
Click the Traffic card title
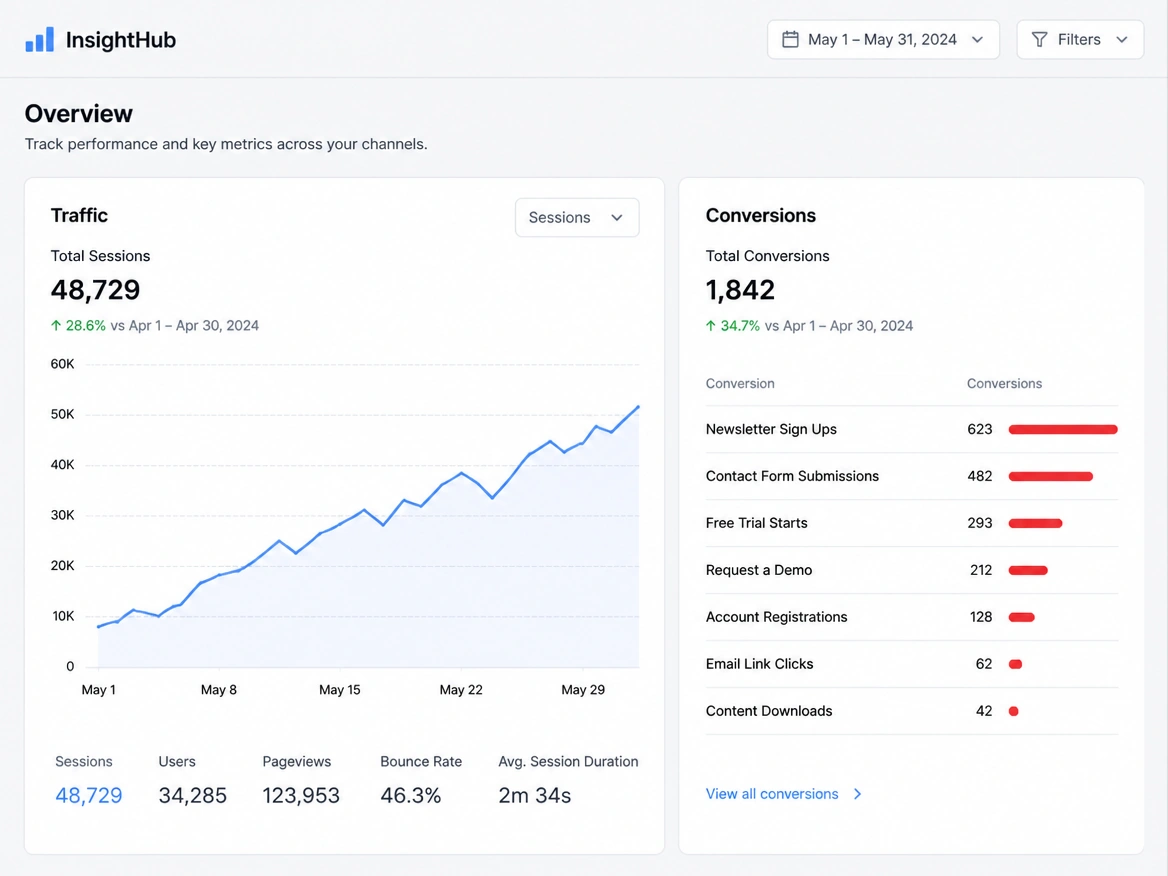pyautogui.click(x=79, y=215)
